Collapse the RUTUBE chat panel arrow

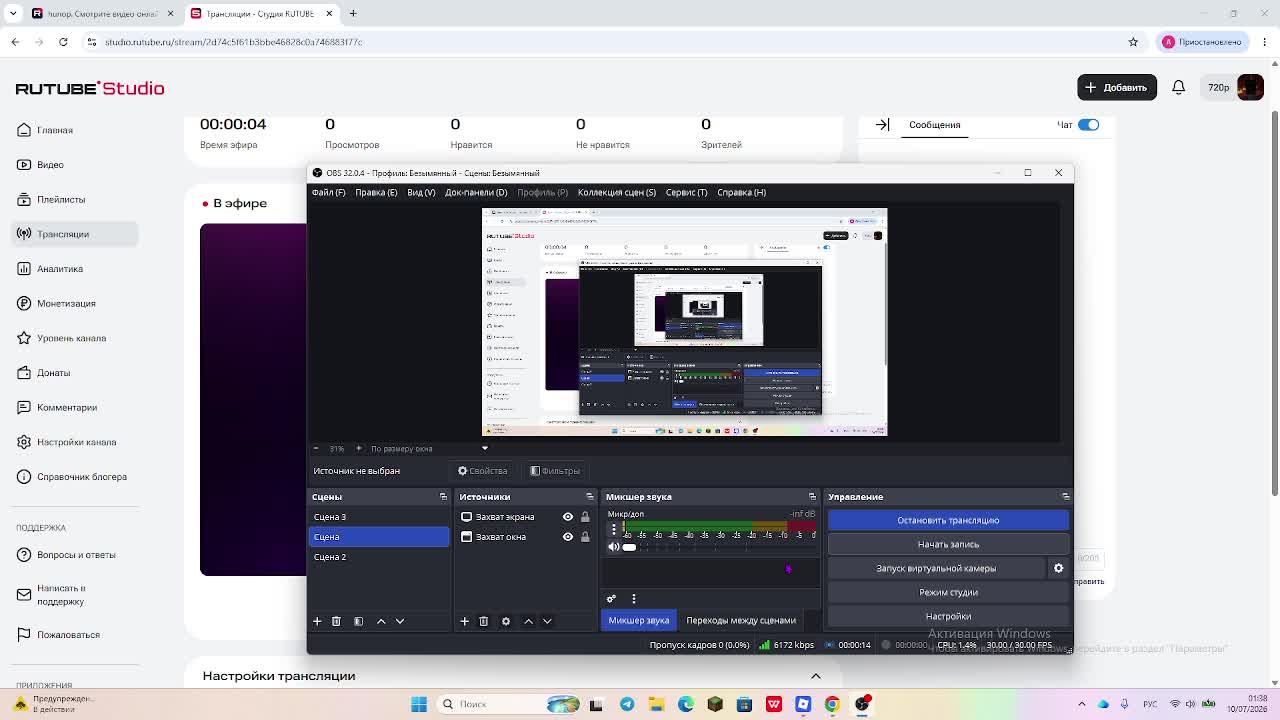coord(882,125)
